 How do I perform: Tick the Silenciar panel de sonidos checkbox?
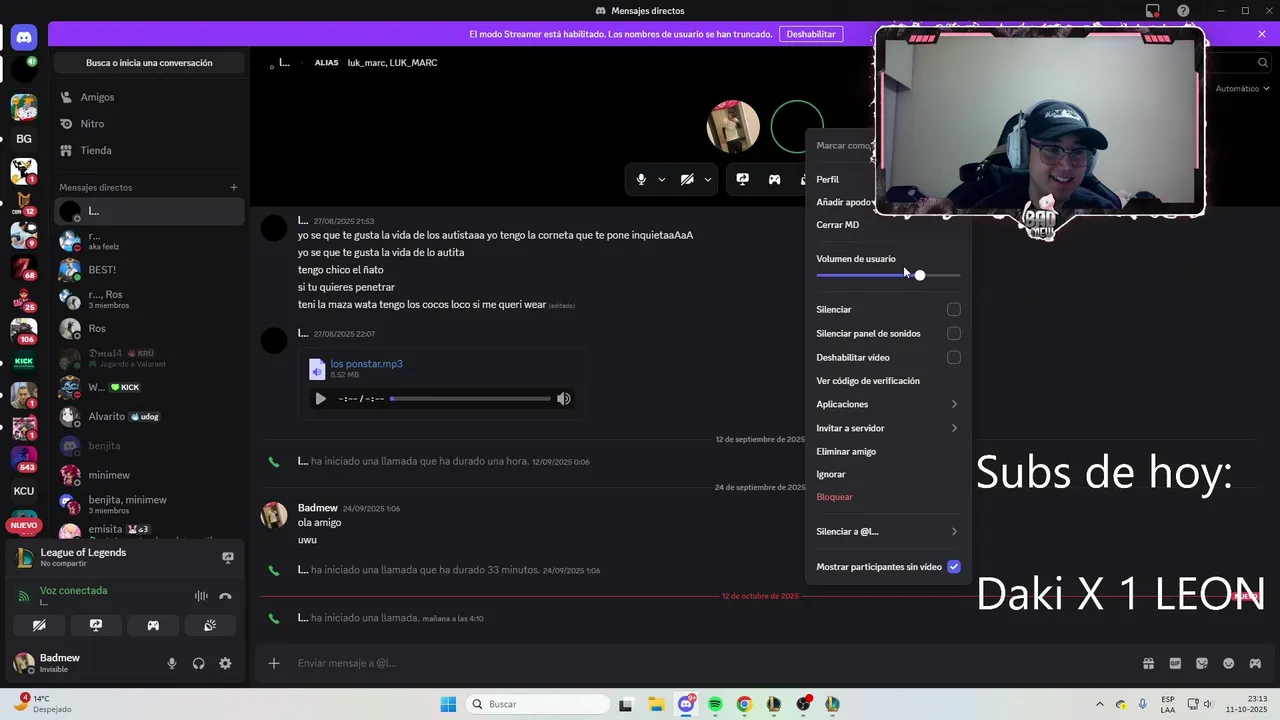click(x=954, y=334)
